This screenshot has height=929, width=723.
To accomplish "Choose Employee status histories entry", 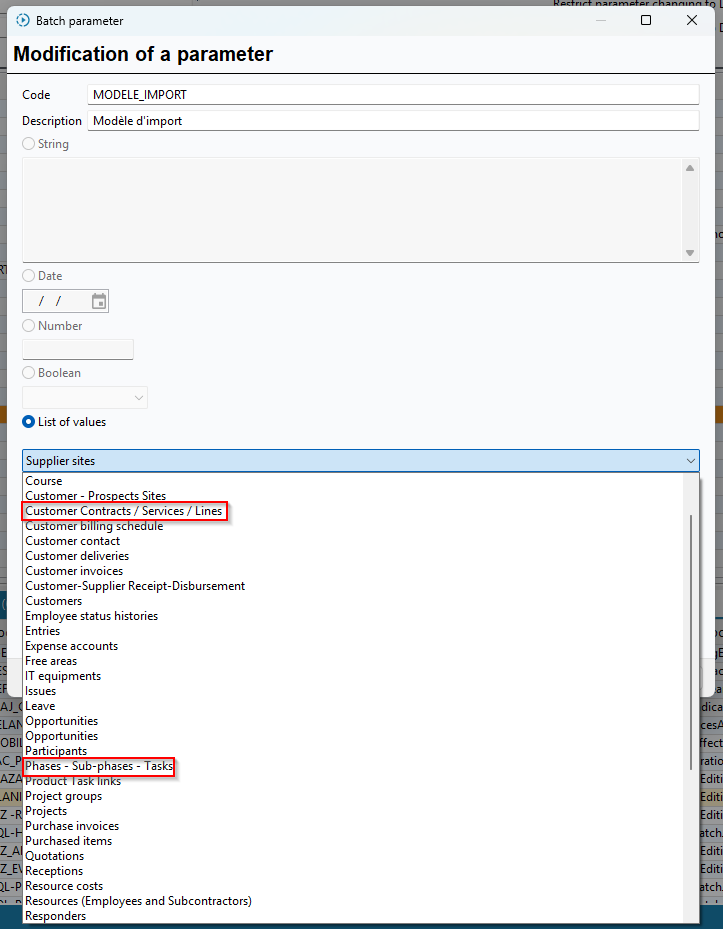I will [91, 616].
